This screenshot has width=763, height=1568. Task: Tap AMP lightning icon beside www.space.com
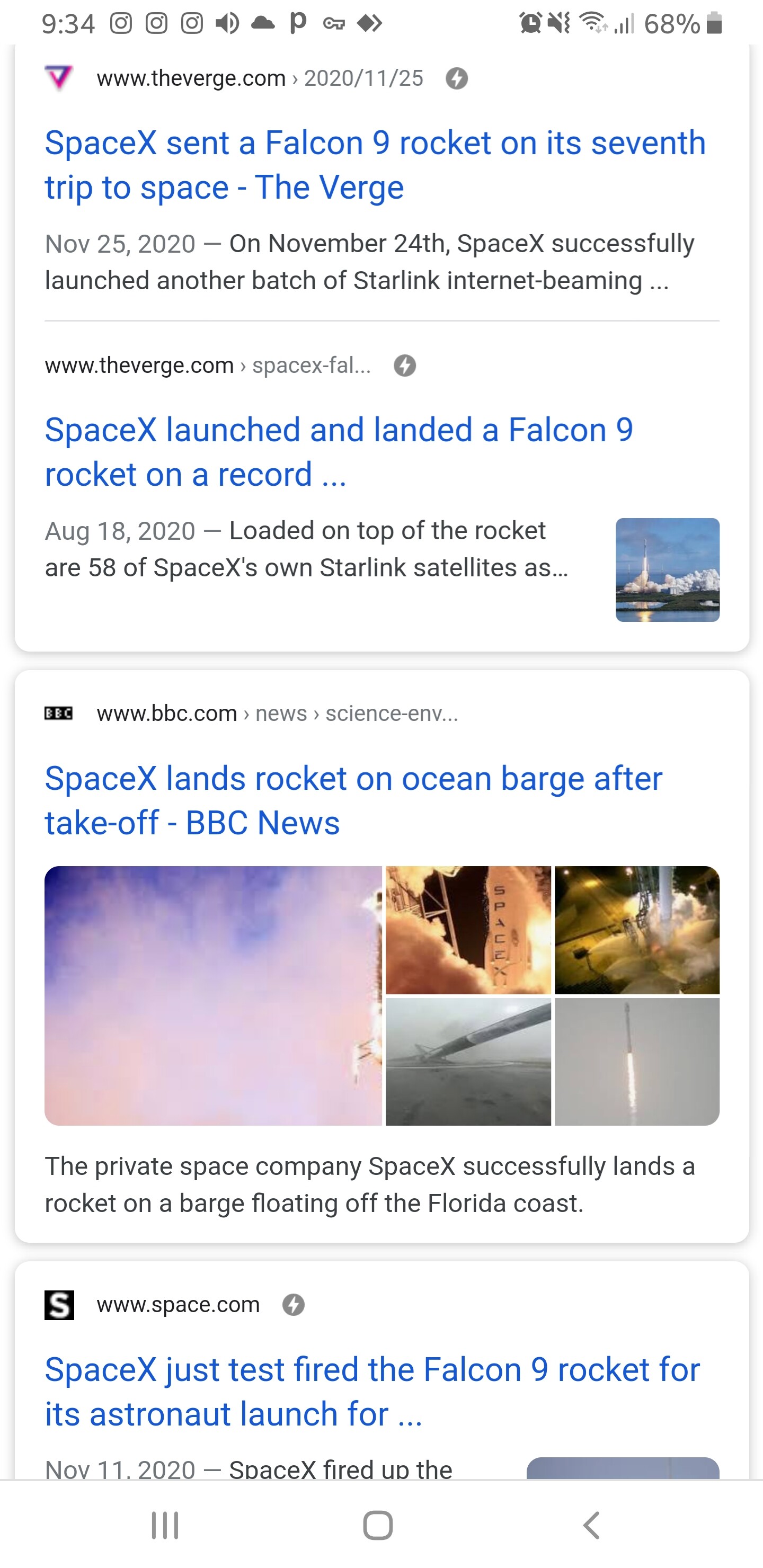click(x=294, y=1304)
